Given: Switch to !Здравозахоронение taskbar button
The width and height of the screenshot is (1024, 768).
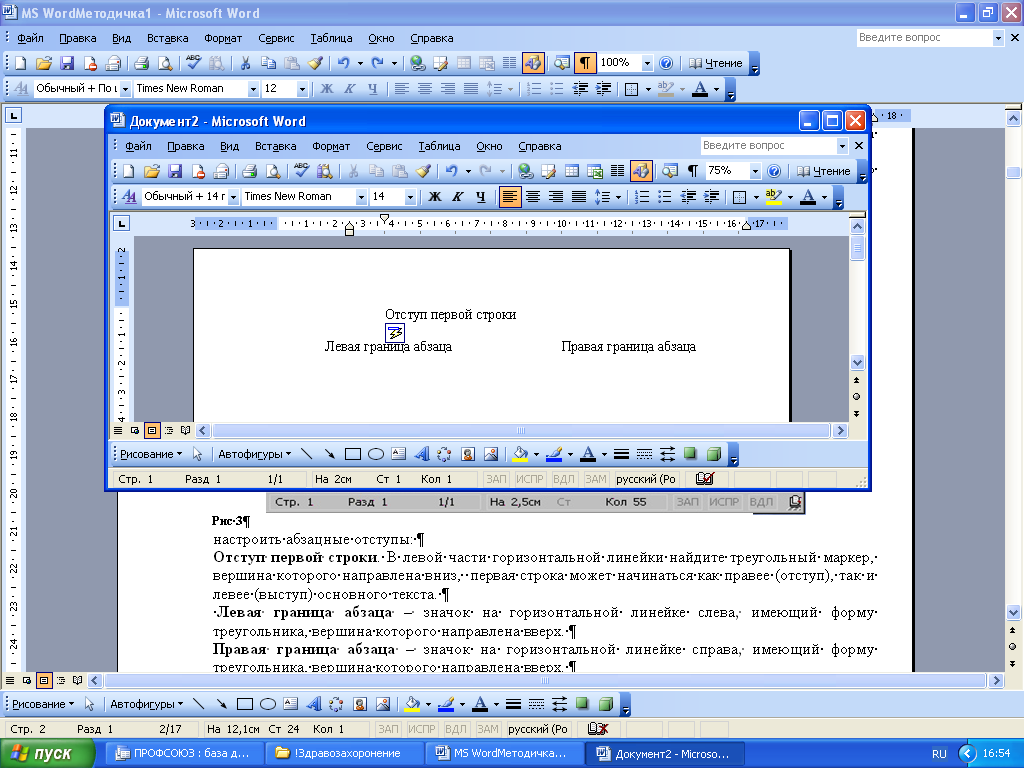Looking at the screenshot, I should (345, 754).
